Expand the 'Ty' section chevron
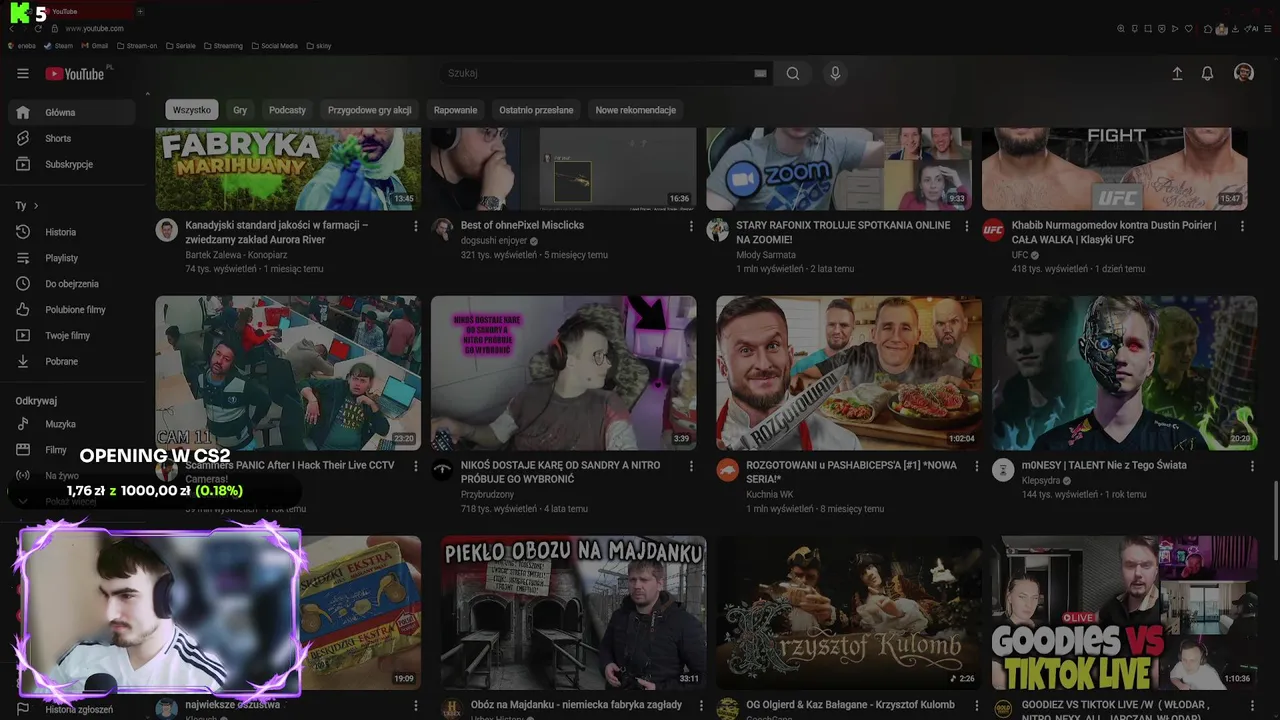Screen dimensions: 1280x720 coord(36,206)
